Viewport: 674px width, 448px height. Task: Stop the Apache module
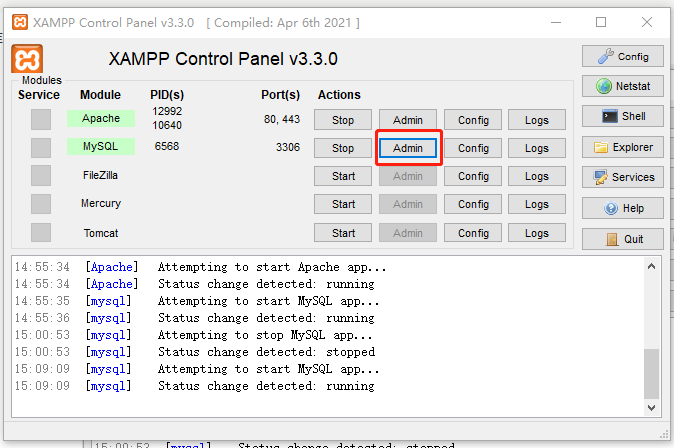point(343,120)
